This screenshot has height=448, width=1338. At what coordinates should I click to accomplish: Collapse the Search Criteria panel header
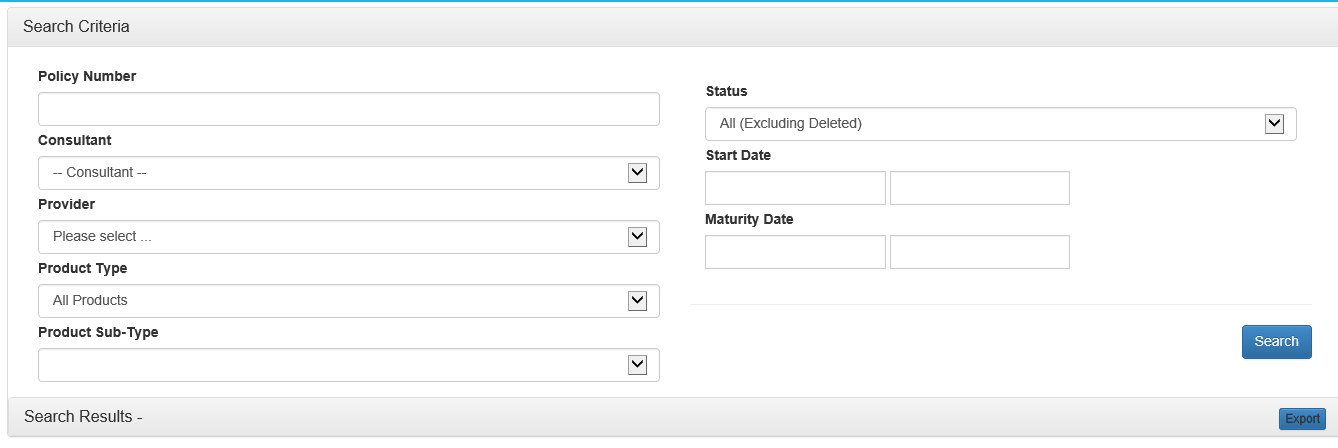click(x=76, y=27)
